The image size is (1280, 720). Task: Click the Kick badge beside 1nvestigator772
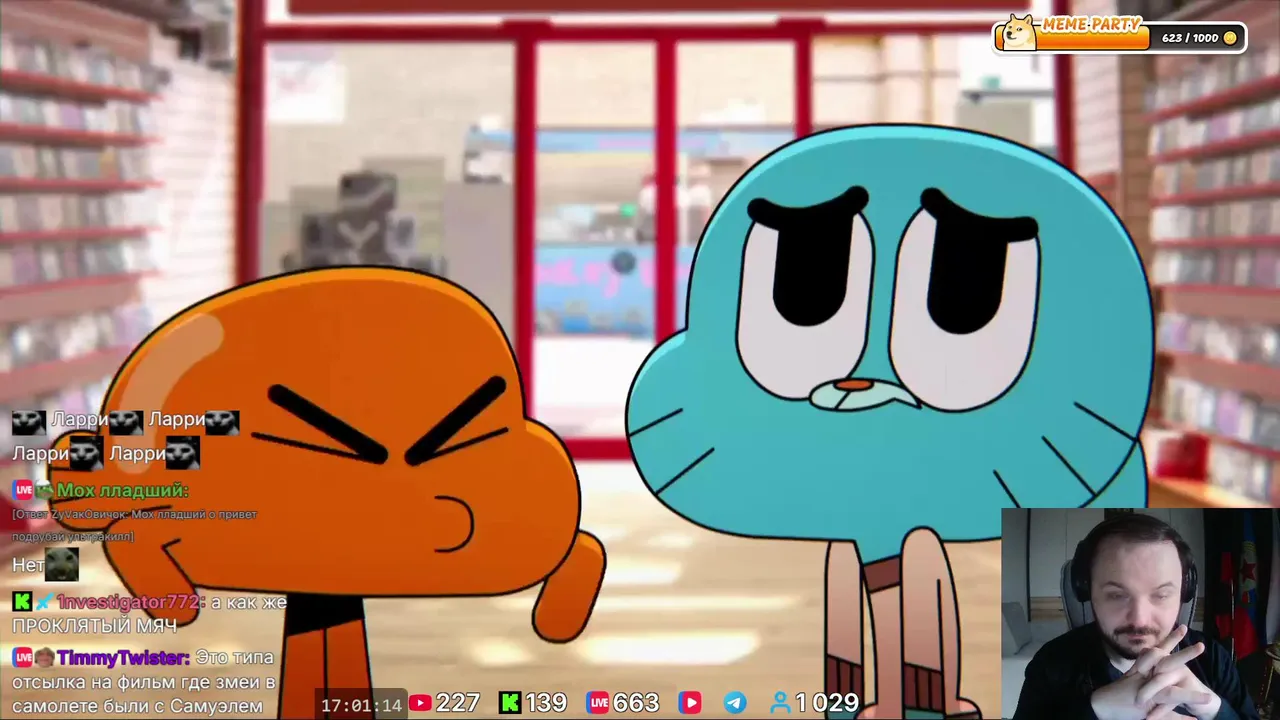point(22,602)
